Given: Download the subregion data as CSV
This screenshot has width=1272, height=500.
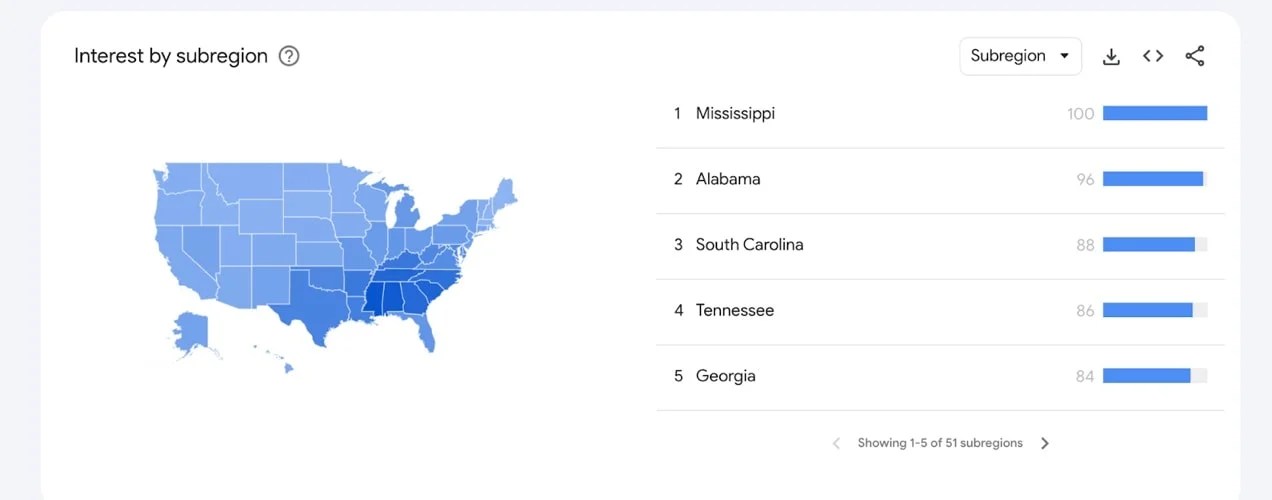Looking at the screenshot, I should [x=1111, y=56].
